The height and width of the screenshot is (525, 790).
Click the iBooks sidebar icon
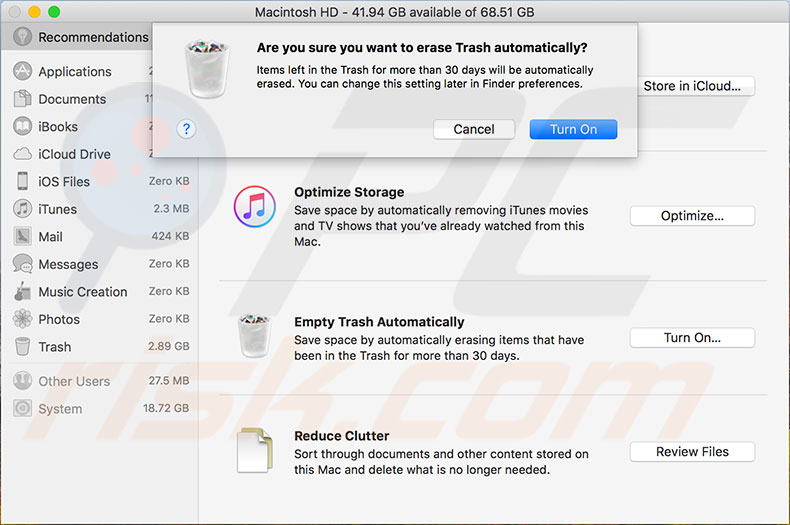22,126
